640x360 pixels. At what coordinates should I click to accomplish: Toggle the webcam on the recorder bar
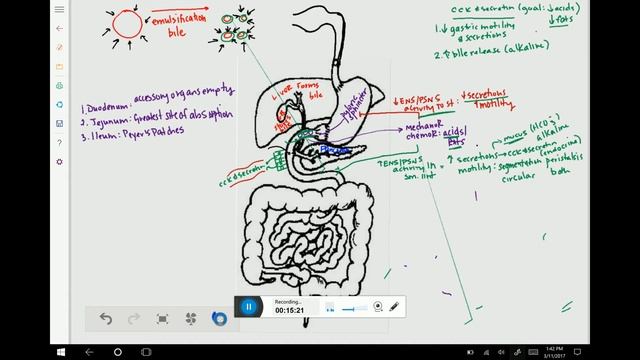click(378, 307)
